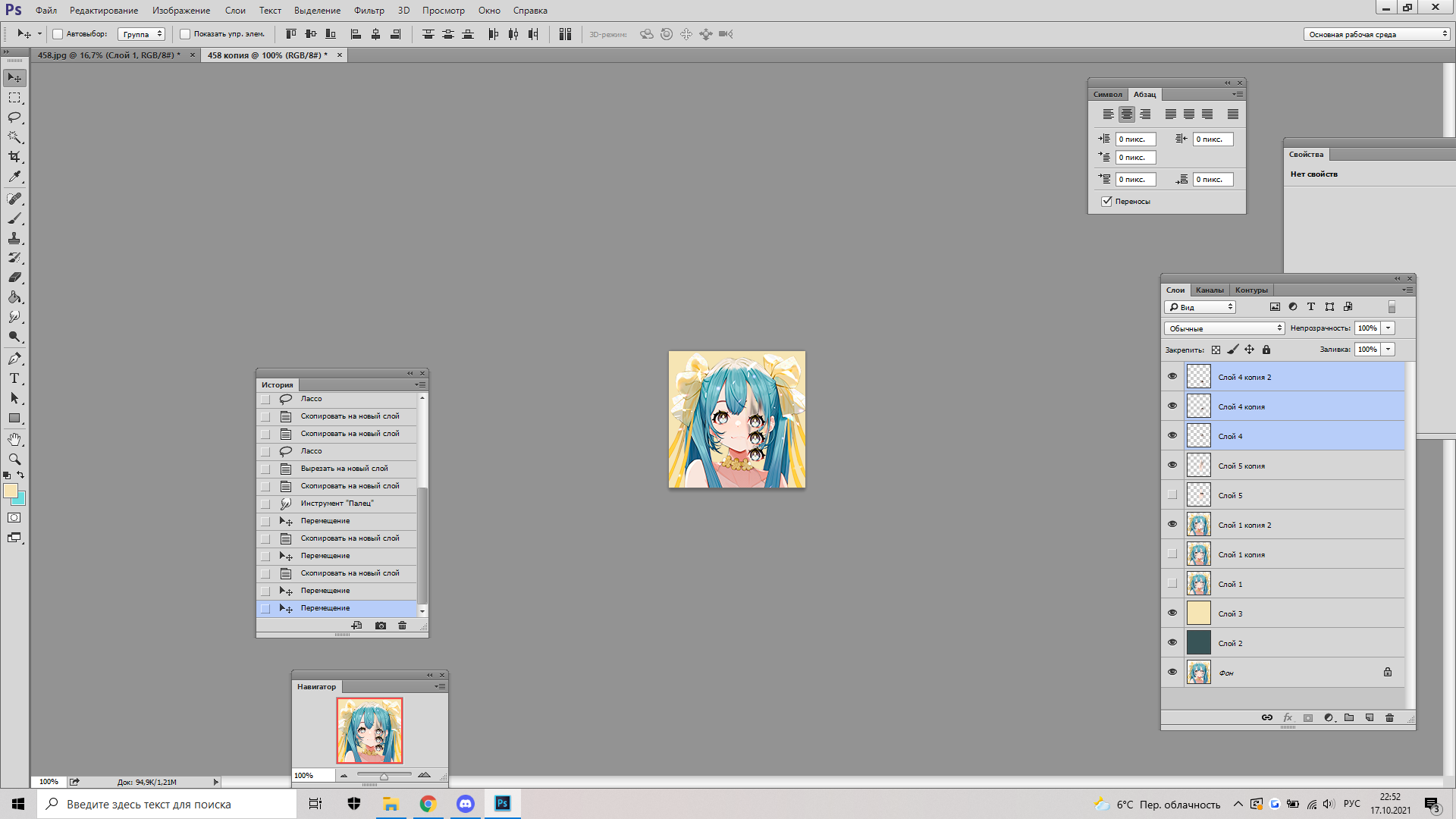Select Вырезать на новый слой history state
This screenshot has height=819, width=1456.
[x=337, y=469]
